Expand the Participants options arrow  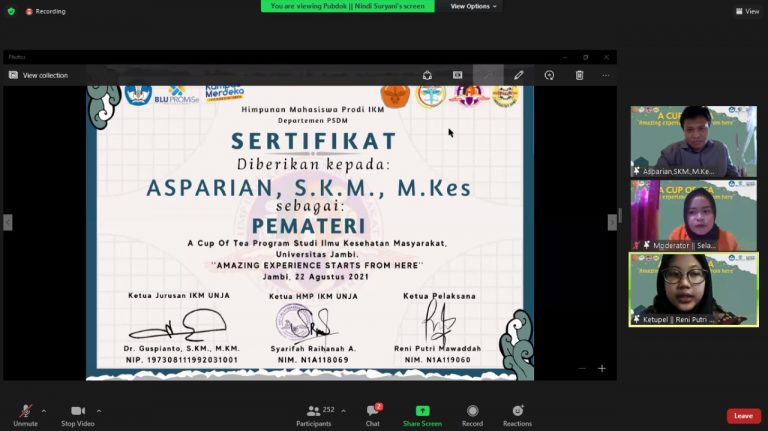coord(343,411)
